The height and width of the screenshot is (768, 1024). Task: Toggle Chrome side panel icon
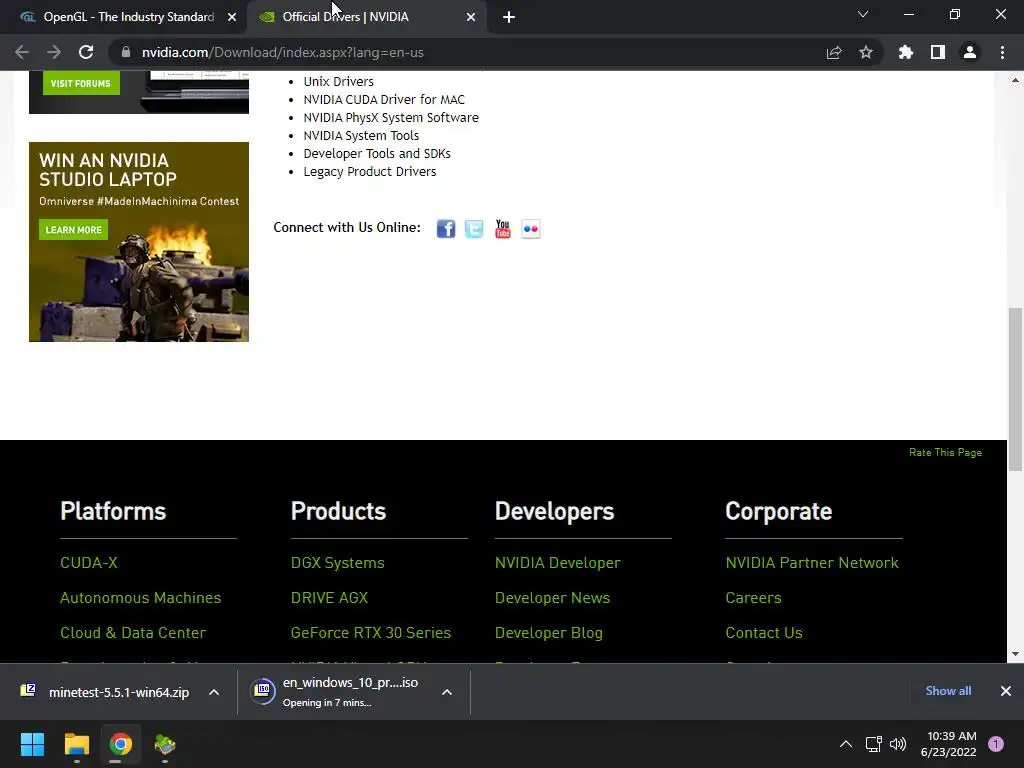[938, 52]
